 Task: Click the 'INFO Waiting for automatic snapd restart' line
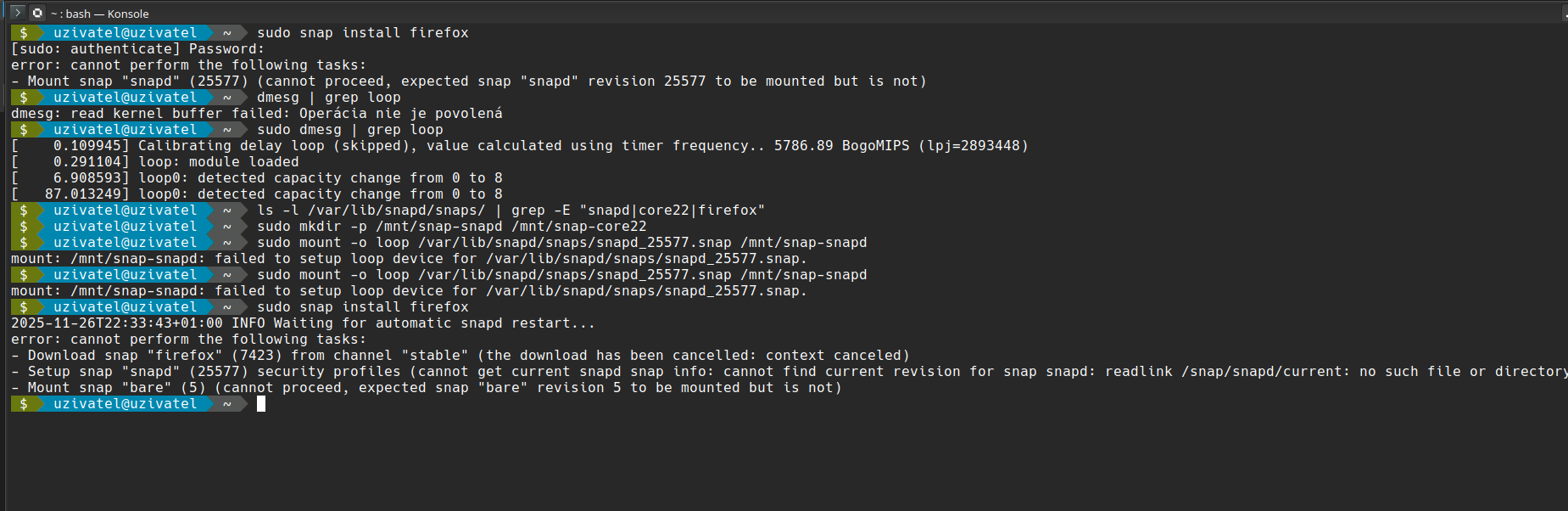(413, 323)
